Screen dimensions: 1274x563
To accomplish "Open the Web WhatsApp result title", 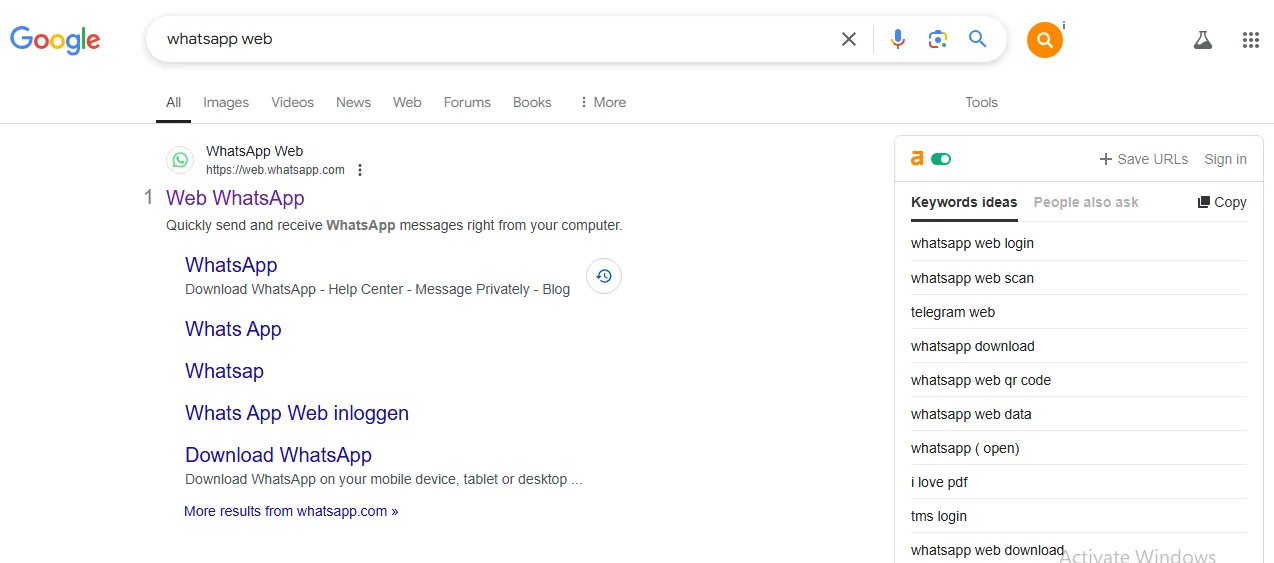I will (x=235, y=198).
